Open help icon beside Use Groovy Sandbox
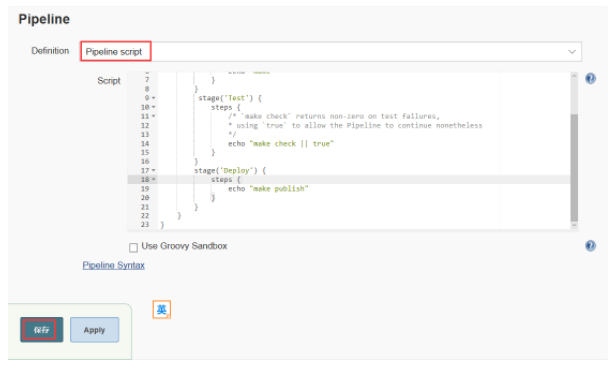 tap(590, 246)
